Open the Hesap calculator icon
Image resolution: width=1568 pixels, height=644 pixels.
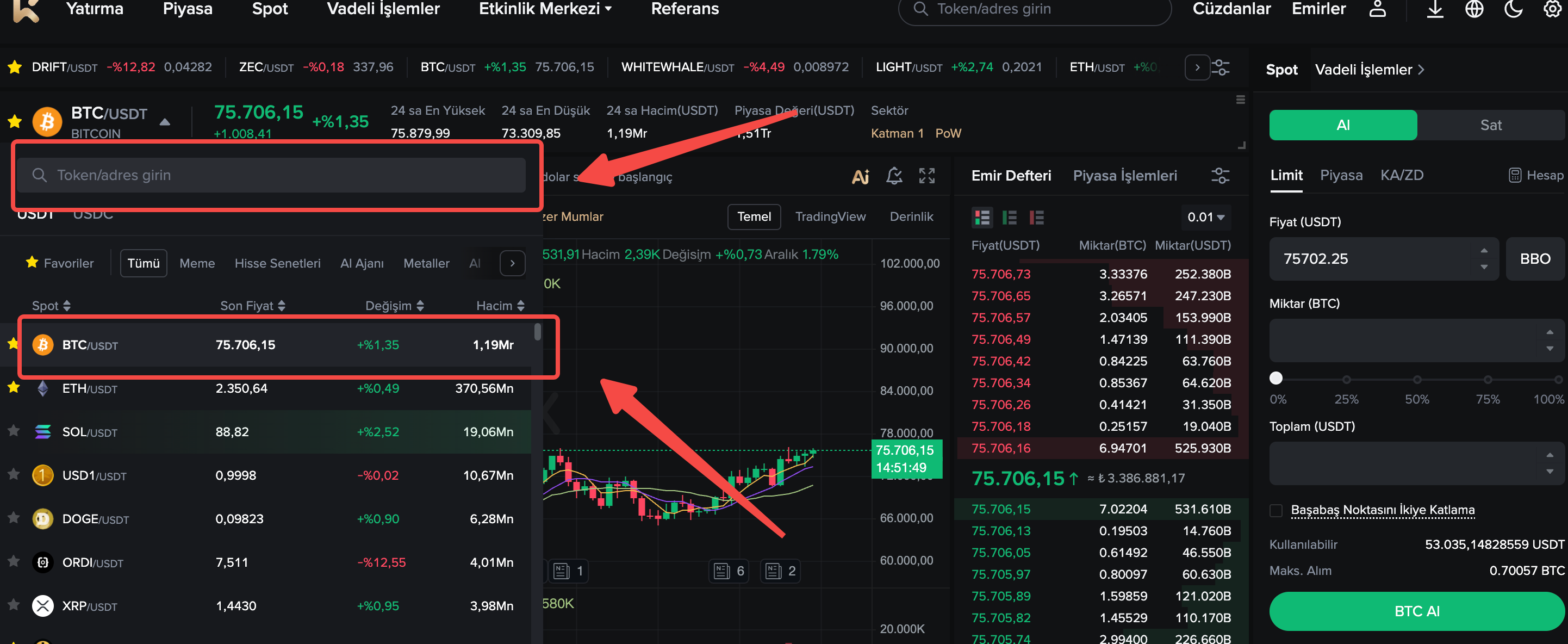click(1514, 175)
